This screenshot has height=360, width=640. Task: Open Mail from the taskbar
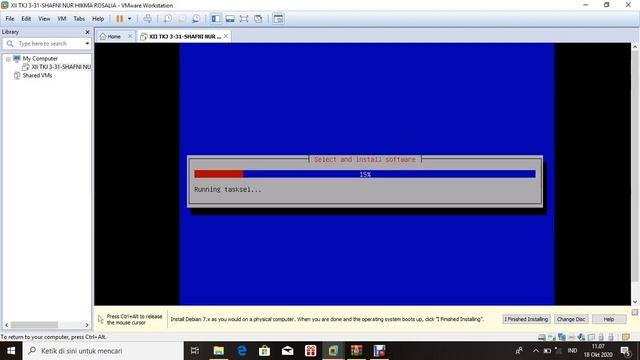pos(287,351)
